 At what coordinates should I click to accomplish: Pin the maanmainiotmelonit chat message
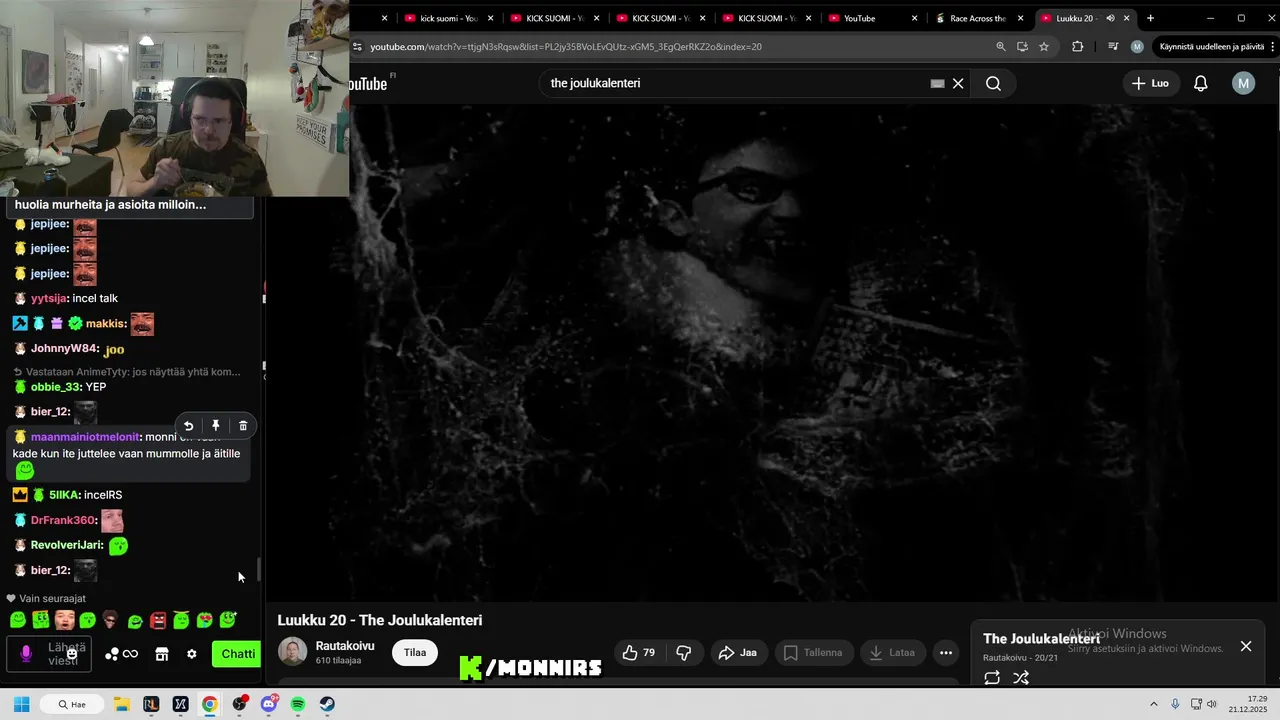coord(215,426)
